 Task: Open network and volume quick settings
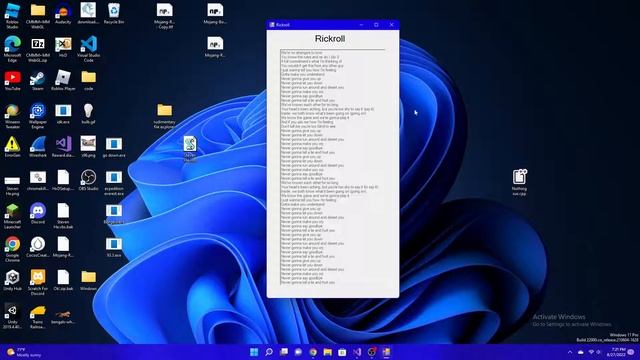tap(595, 352)
